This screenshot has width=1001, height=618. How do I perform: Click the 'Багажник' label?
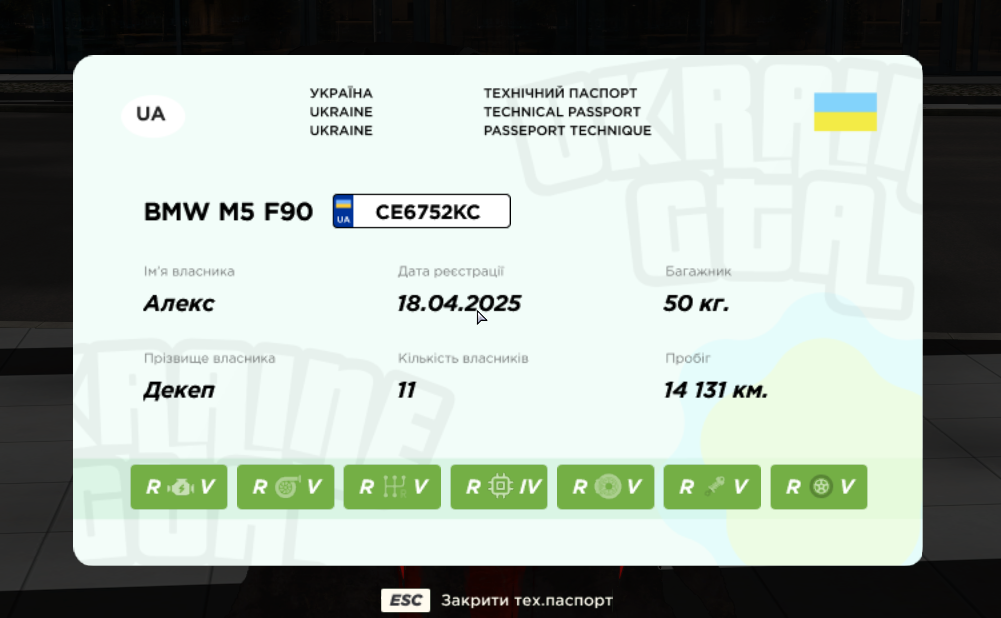point(698,271)
